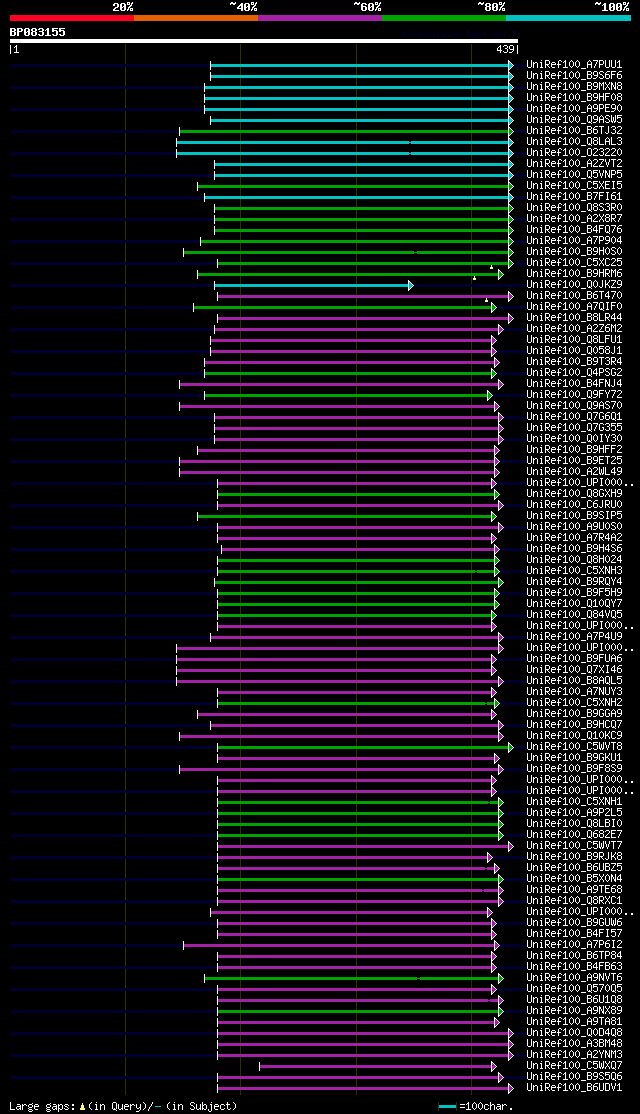
Task: Select the UniRef100_B8LR44 label
Action: point(575,318)
